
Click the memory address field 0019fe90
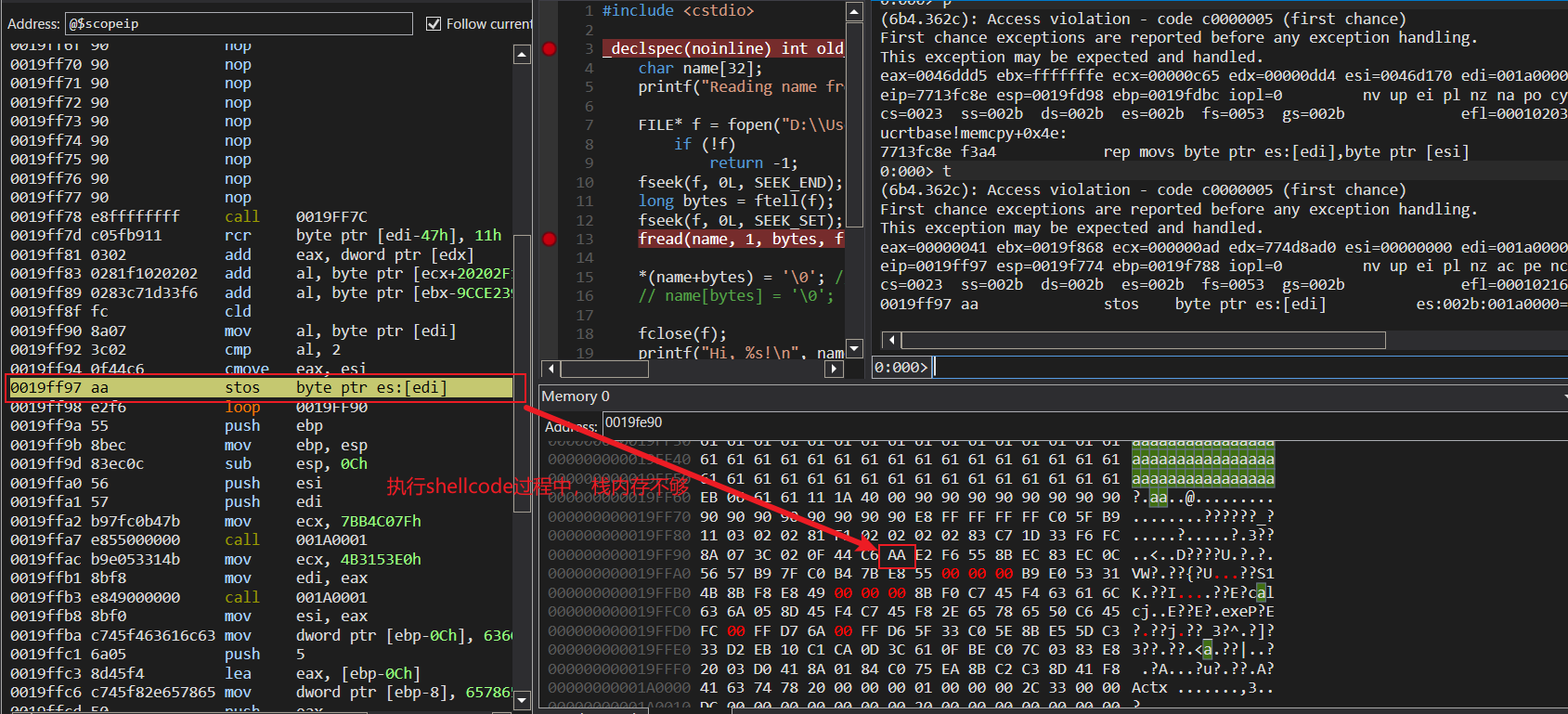pyautogui.click(x=1084, y=422)
